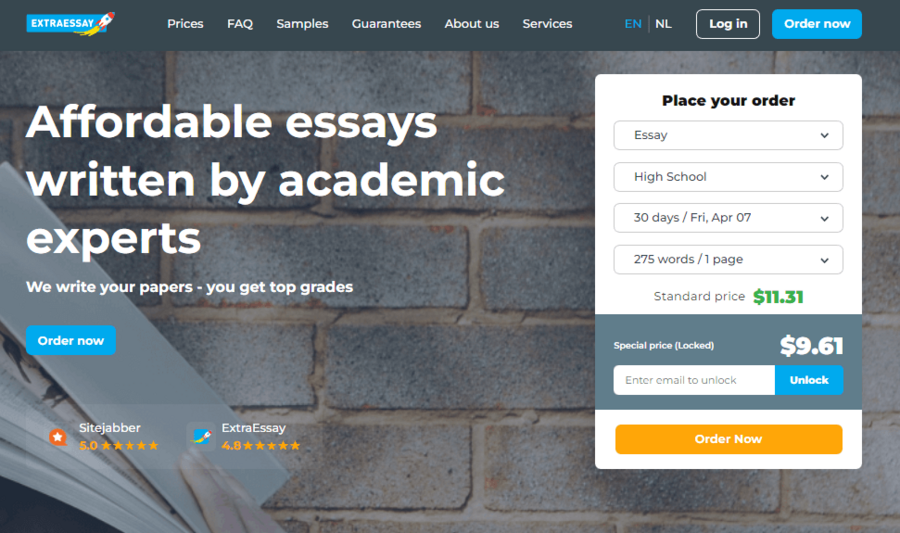Switch language to NL
900x533 pixels.
[663, 24]
